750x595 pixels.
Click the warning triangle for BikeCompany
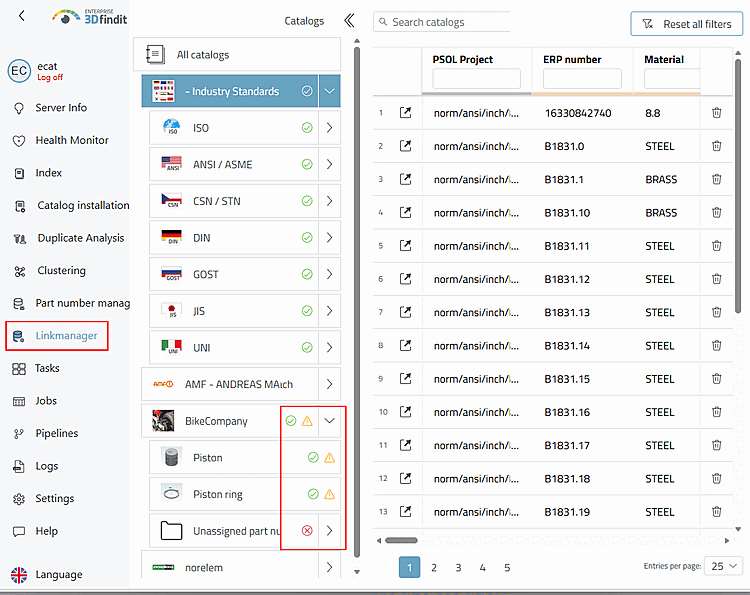(x=307, y=421)
